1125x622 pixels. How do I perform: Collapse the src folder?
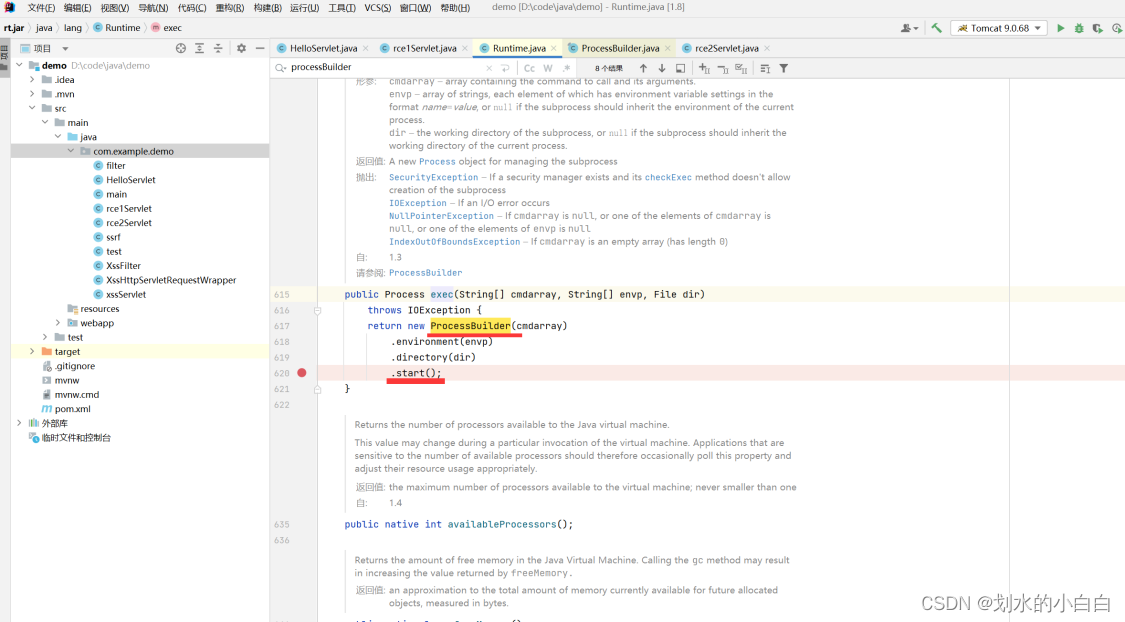(x=32, y=108)
